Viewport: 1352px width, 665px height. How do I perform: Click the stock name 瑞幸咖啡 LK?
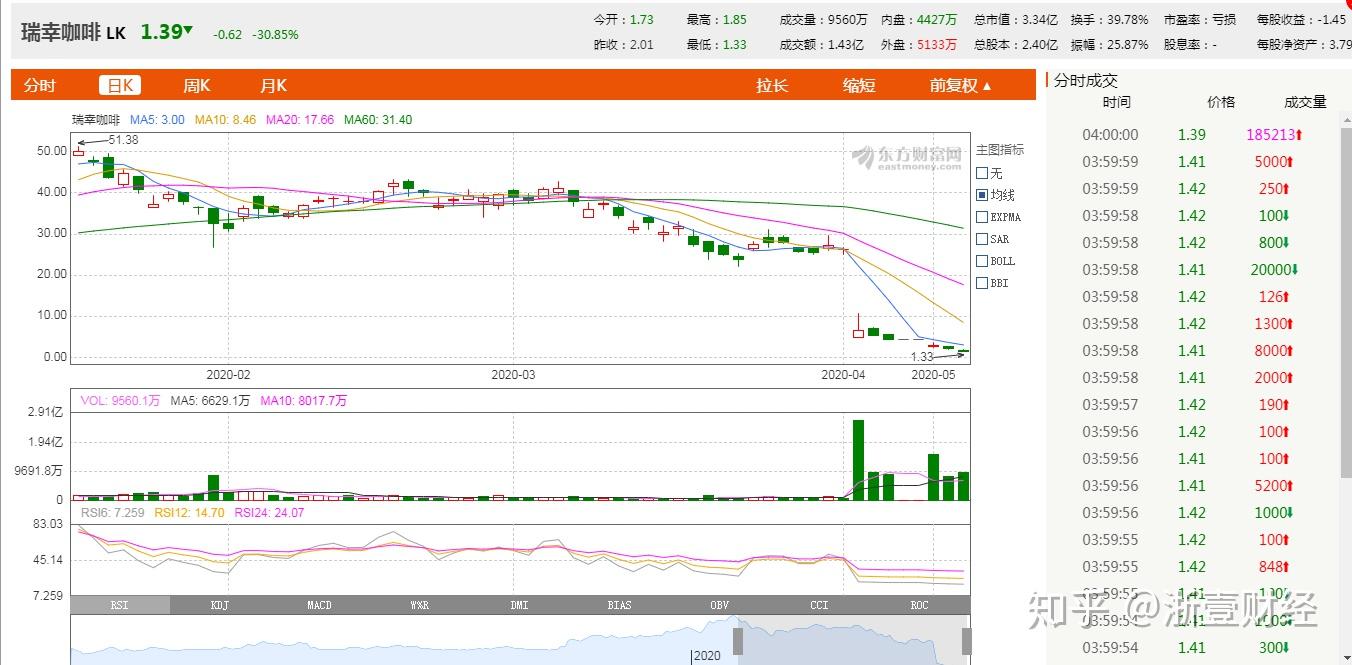(74, 32)
